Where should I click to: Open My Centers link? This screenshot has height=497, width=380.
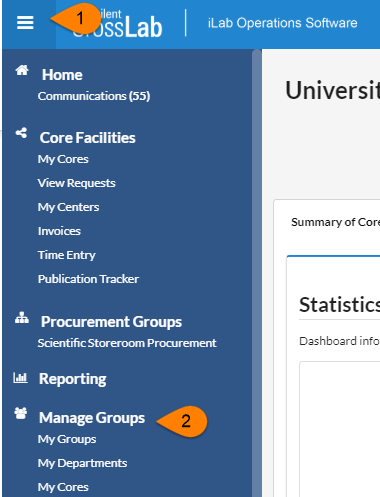click(68, 207)
